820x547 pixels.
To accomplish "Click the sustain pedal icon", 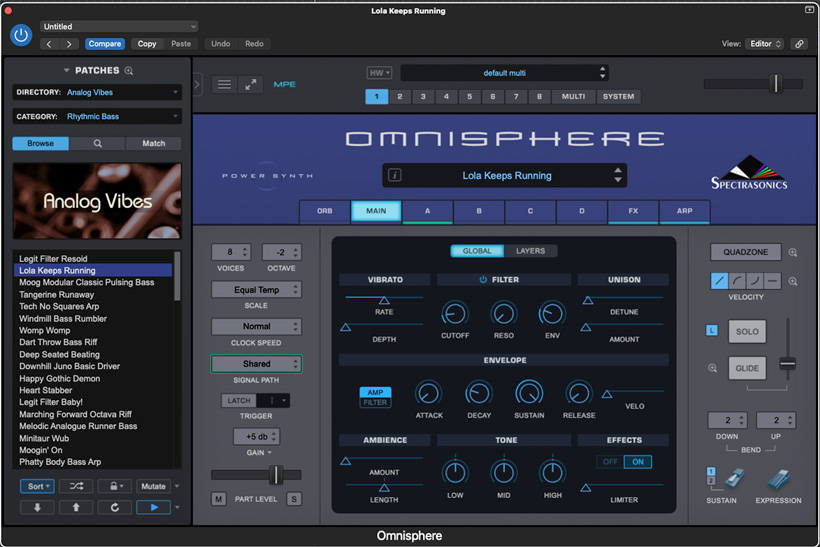I will (735, 478).
